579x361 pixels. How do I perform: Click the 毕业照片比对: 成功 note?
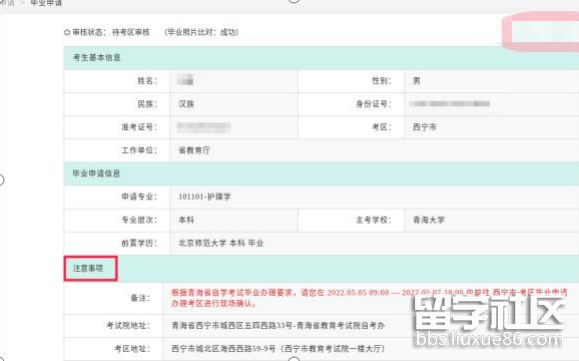(202, 32)
